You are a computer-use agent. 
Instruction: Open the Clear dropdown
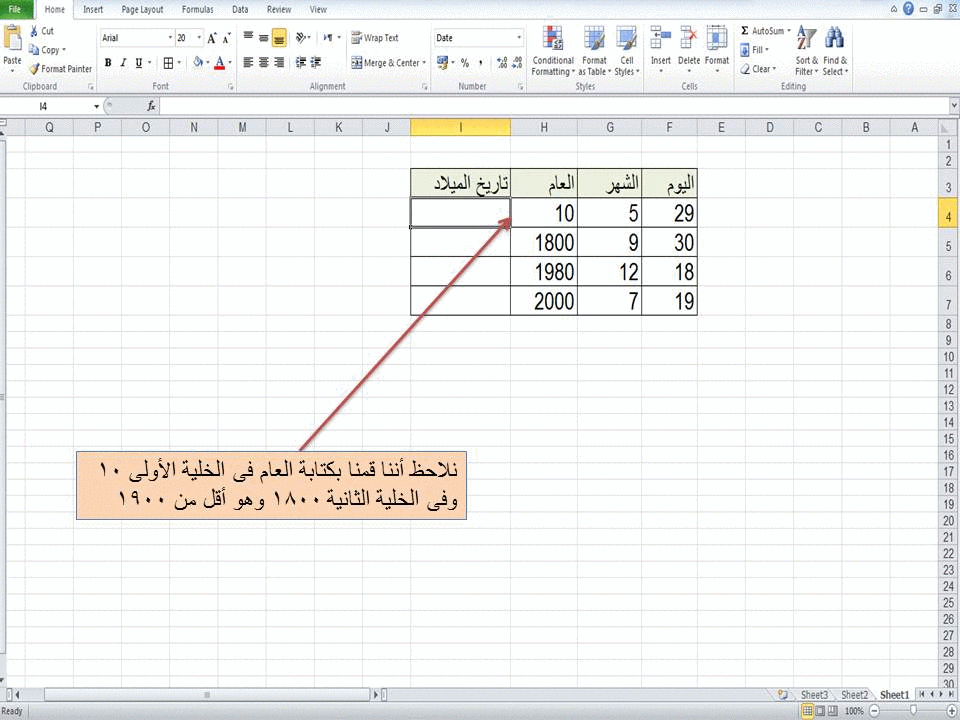pyautogui.click(x=758, y=69)
